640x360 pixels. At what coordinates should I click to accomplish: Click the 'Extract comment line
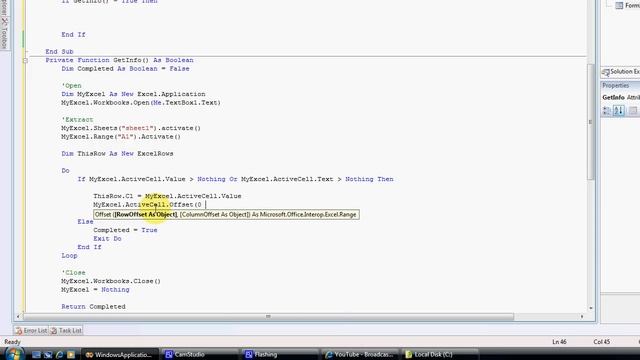(x=77, y=120)
